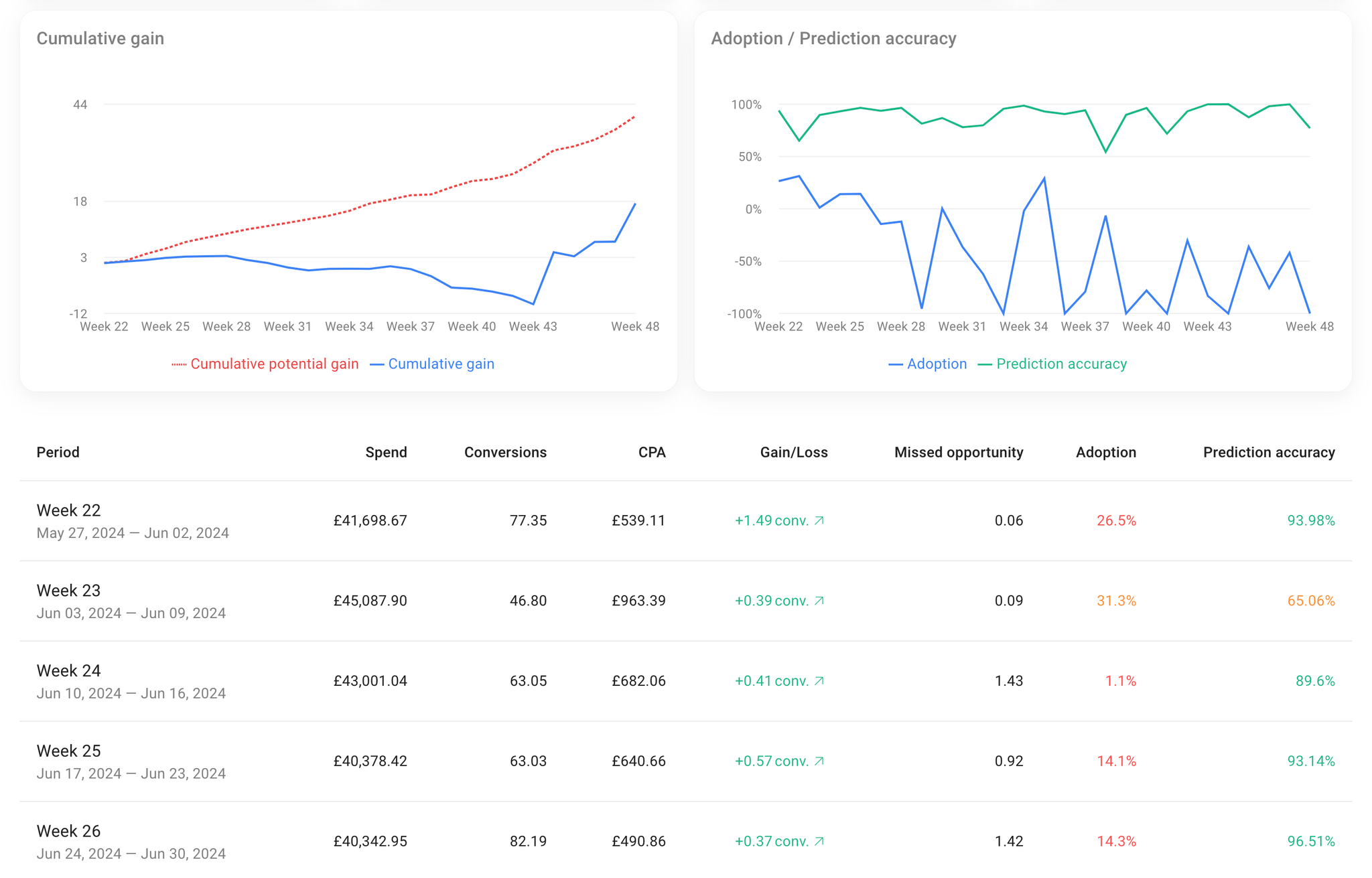
Task: Click the arrow icon in Week 24 gain
Action: [819, 681]
